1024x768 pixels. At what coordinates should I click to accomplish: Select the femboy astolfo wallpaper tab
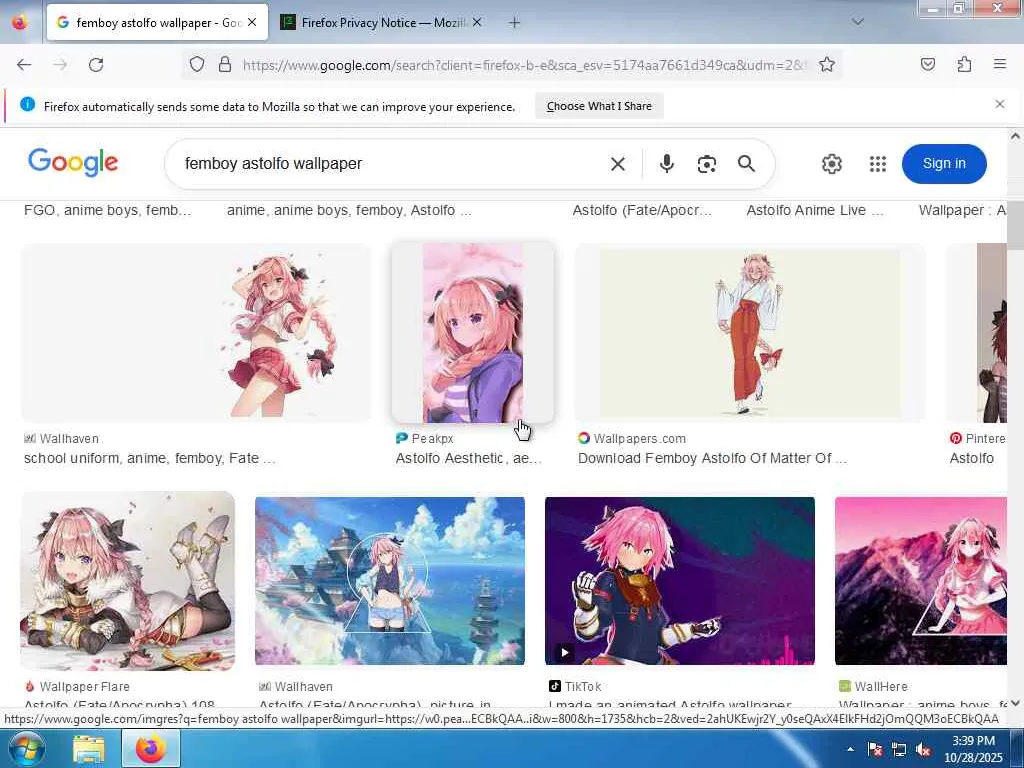click(157, 22)
